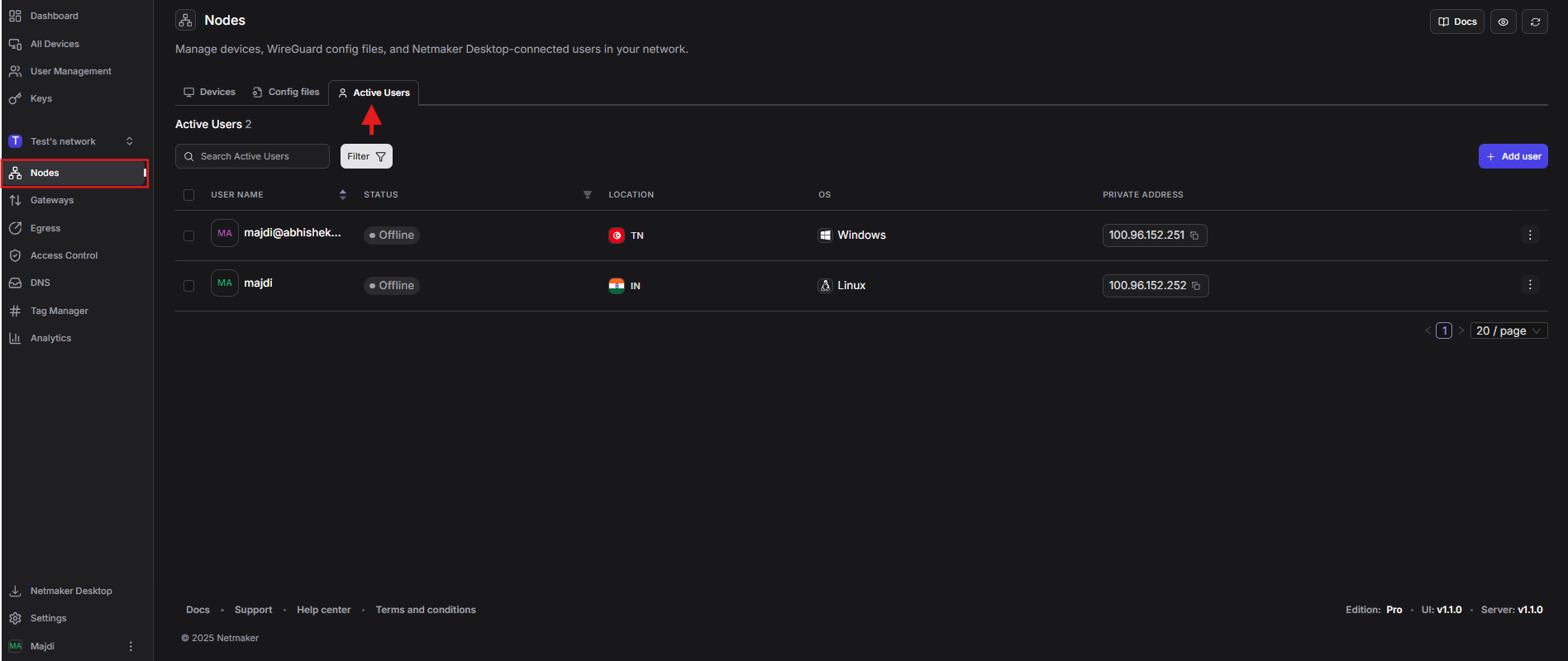Tick the checkbox for majdi Linux user
The image size is (1568, 661).
tap(188, 286)
